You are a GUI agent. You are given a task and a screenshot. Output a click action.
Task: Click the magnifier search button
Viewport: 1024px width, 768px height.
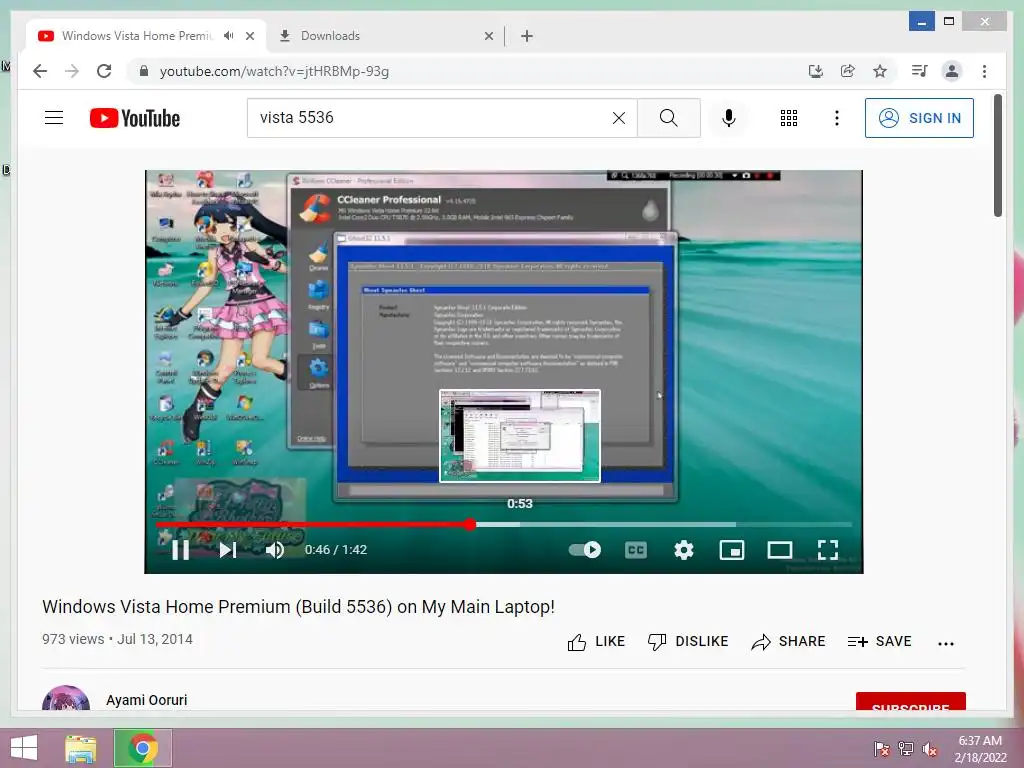coord(669,118)
